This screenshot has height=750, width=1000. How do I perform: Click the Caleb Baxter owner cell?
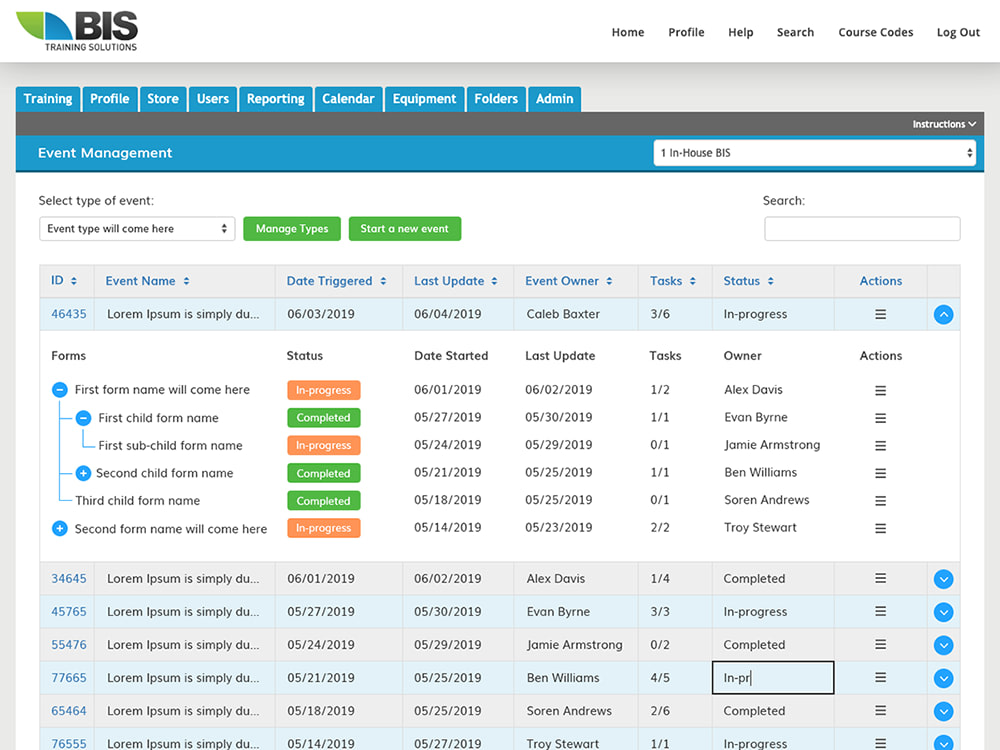point(563,314)
